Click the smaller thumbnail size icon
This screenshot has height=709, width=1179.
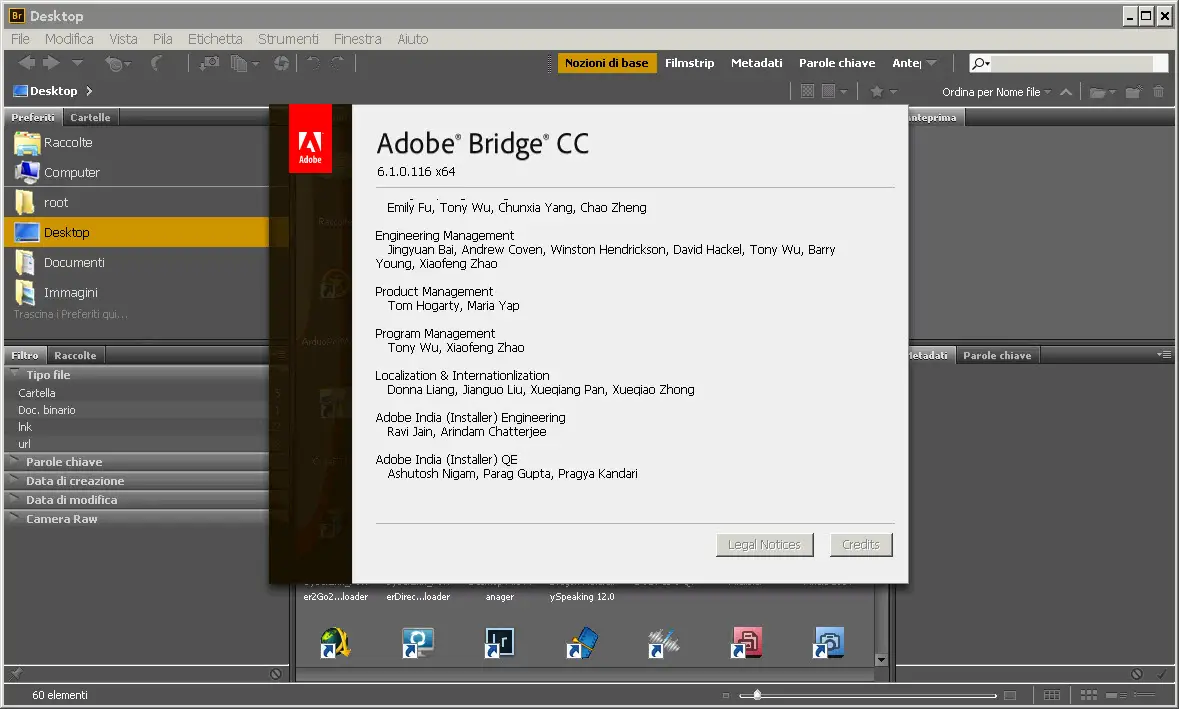pyautogui.click(x=726, y=695)
